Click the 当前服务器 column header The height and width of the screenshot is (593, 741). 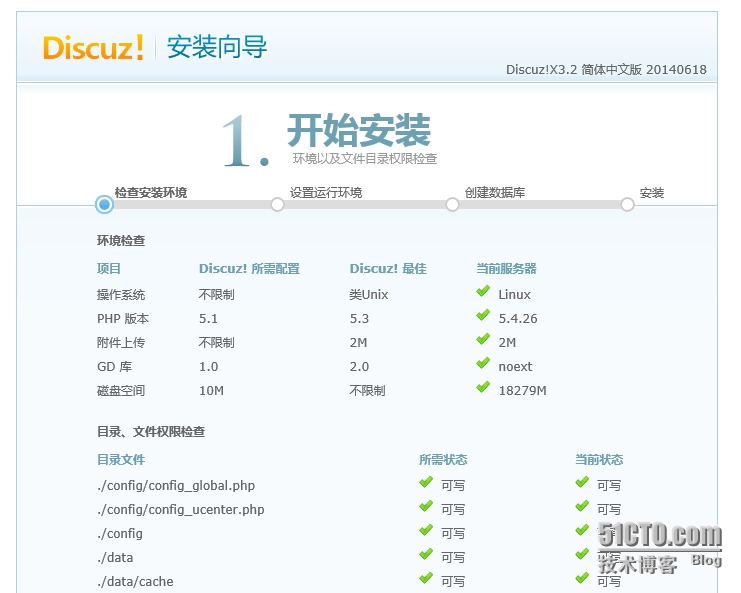click(506, 268)
